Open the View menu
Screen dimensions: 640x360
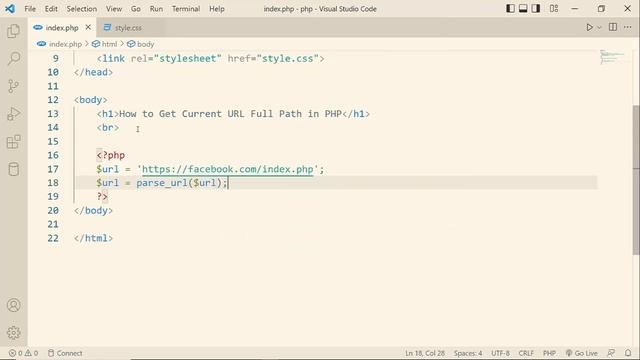(114, 9)
